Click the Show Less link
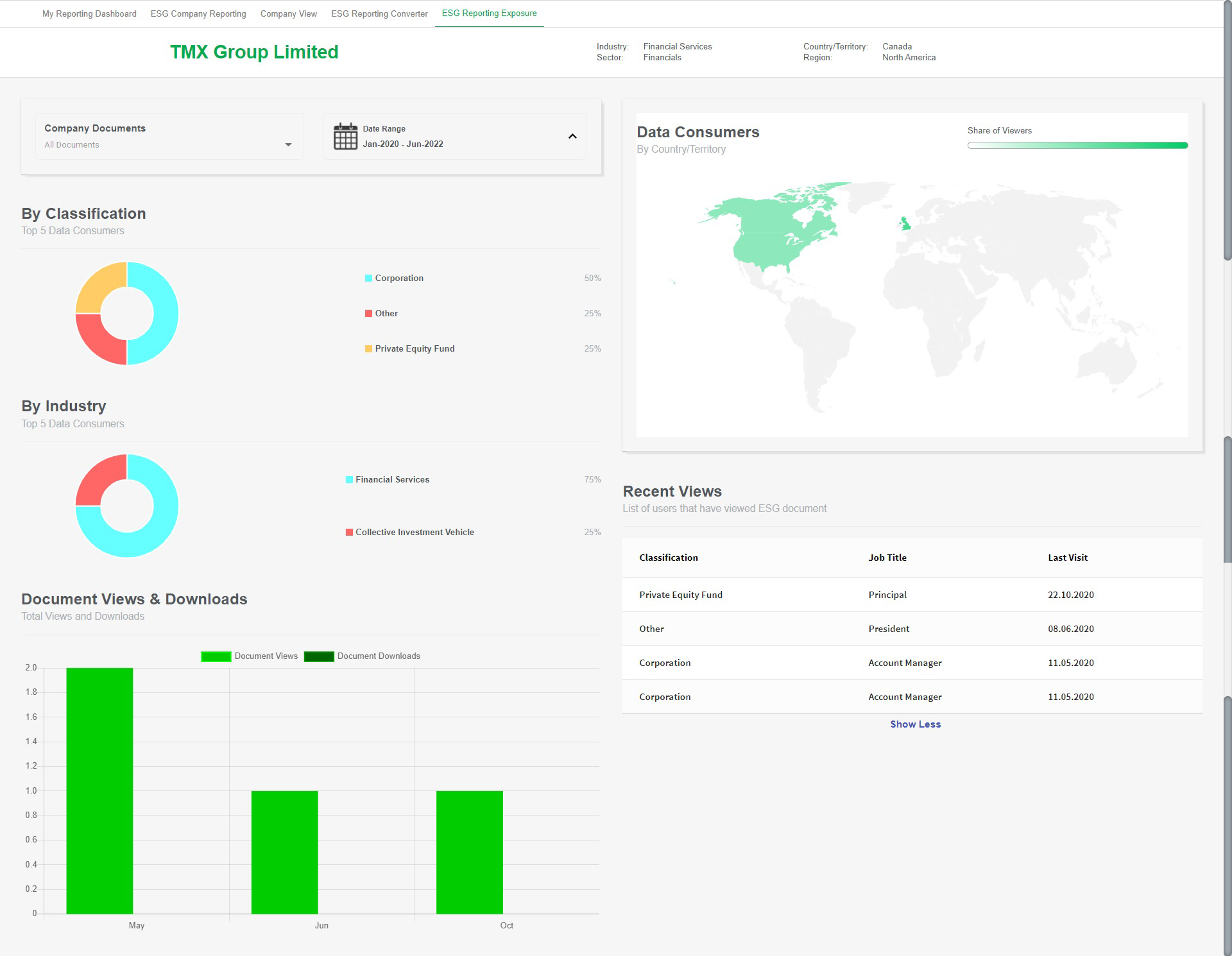 915,724
